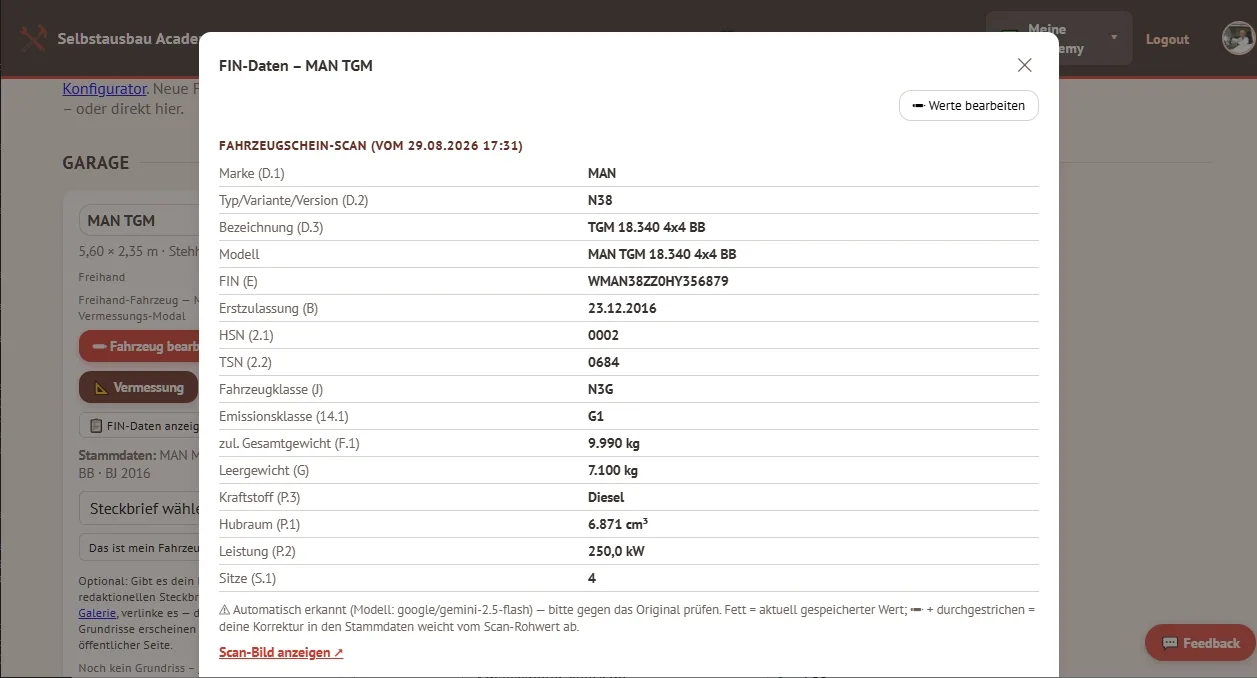Click the HSN value 0002
This screenshot has height=678, width=1257.
click(x=603, y=335)
